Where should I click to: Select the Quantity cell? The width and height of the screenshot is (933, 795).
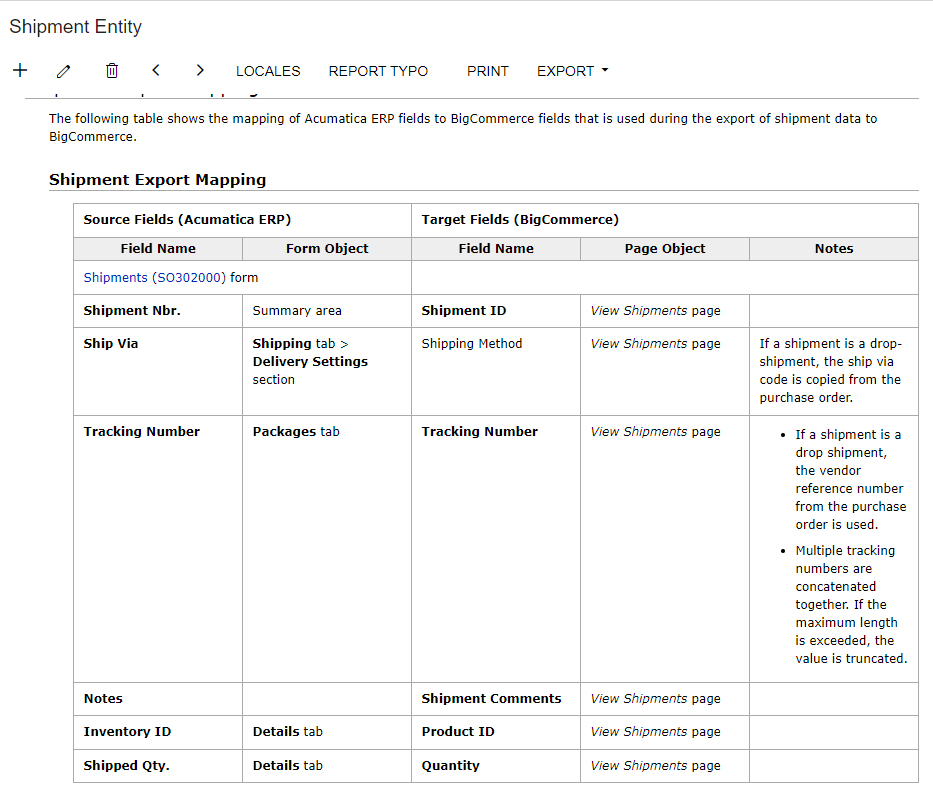pos(496,766)
